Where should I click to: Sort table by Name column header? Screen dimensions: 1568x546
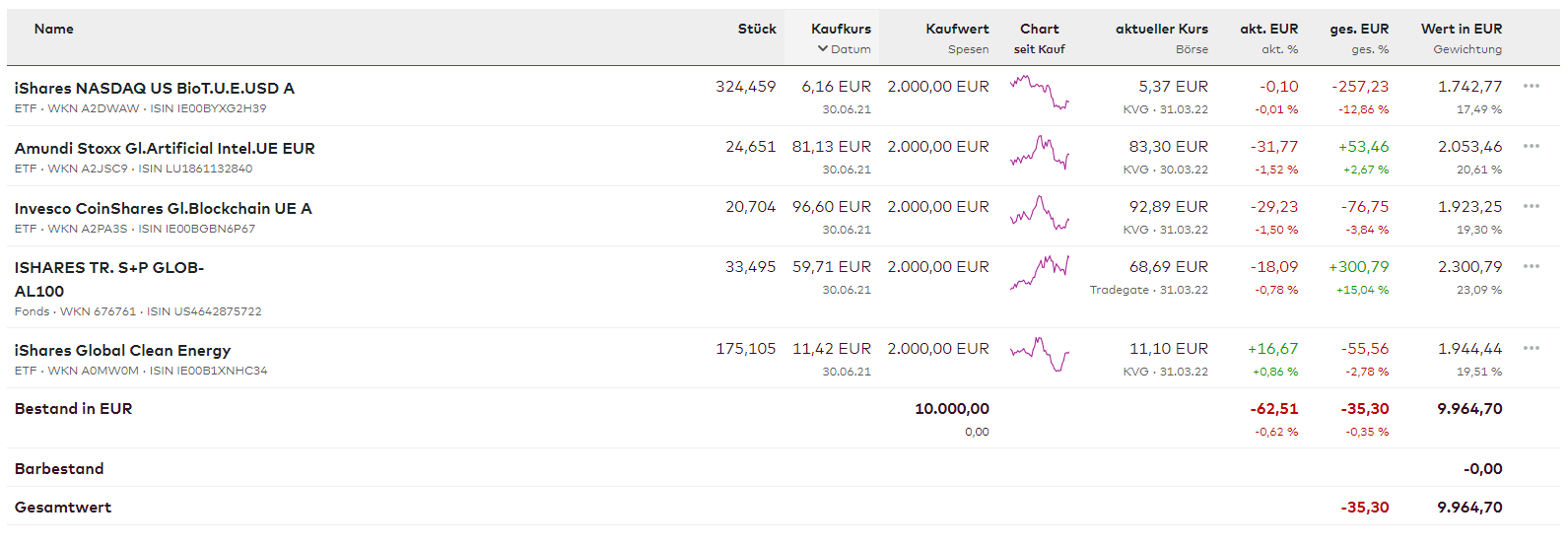(x=53, y=29)
